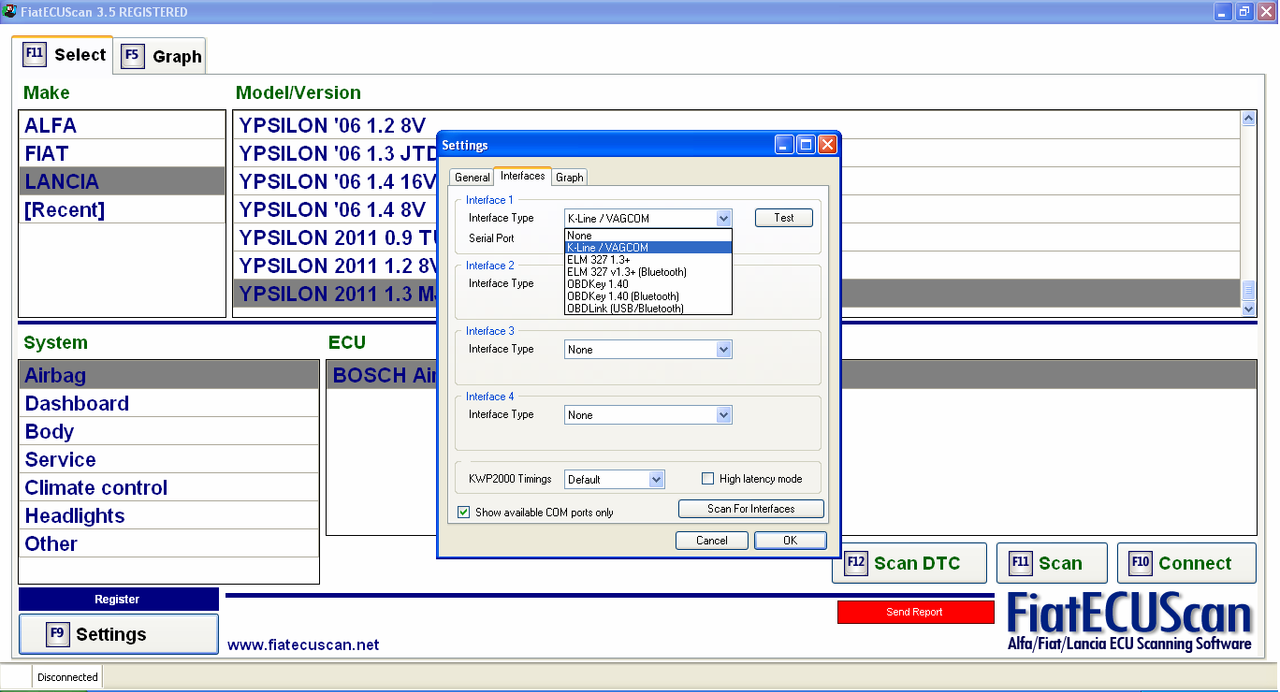Click Scan For Interfaces button
The image size is (1280, 692).
click(751, 509)
